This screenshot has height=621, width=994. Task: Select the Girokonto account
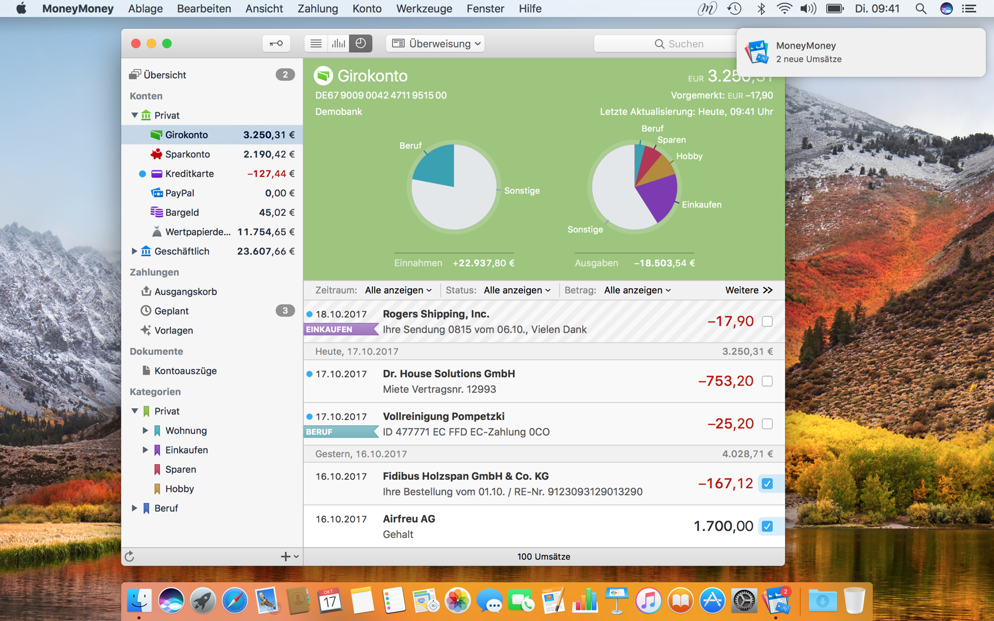tap(212, 134)
